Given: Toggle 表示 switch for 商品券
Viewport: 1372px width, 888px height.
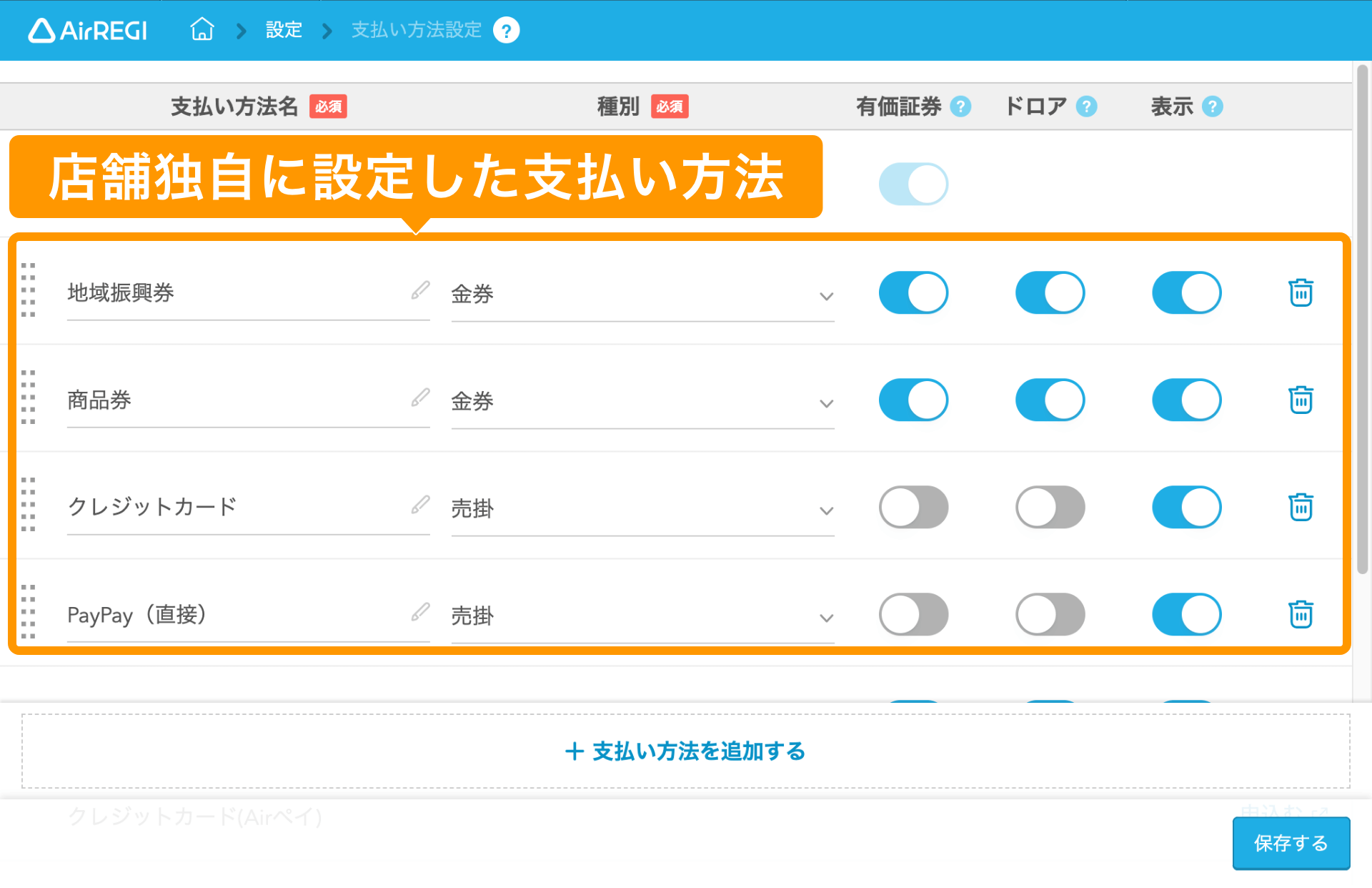Looking at the screenshot, I should click(x=1187, y=400).
